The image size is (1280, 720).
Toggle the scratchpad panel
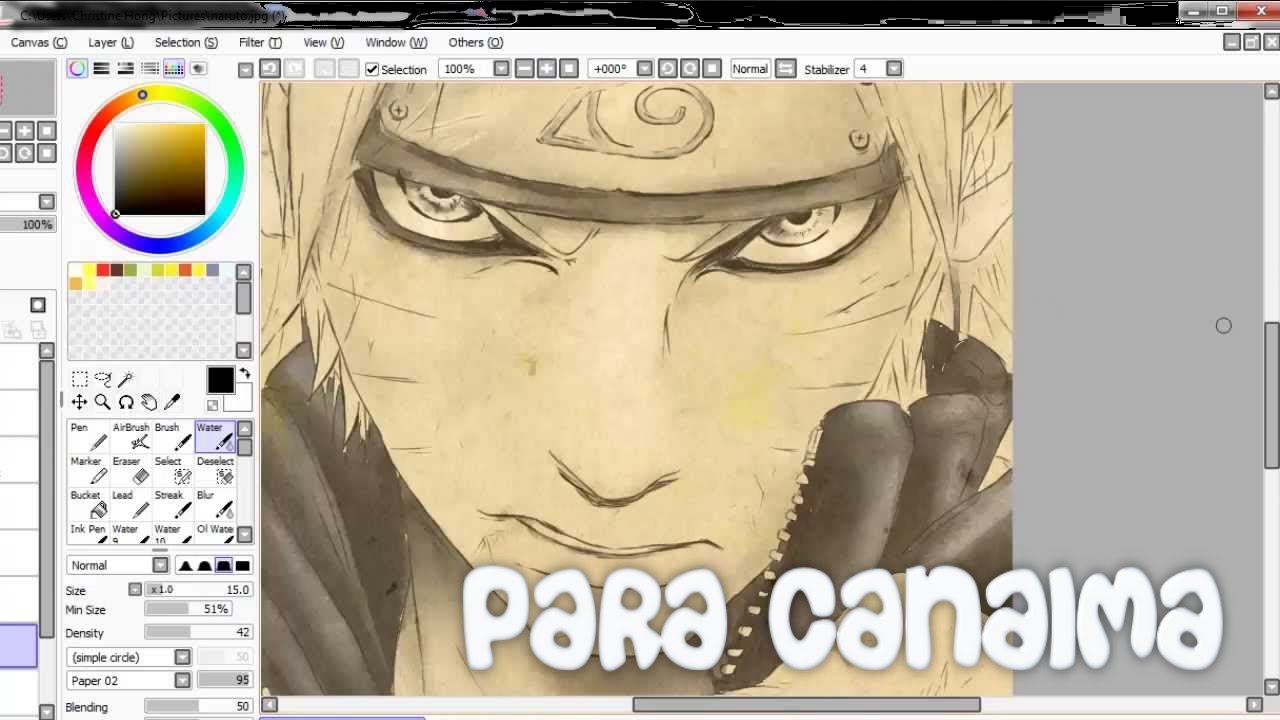[x=198, y=68]
